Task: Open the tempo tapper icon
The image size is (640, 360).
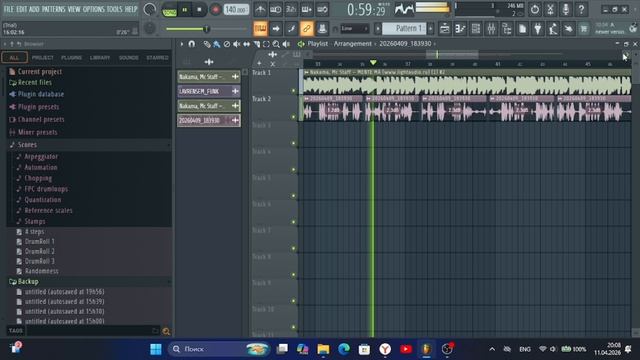Action: [x=553, y=29]
